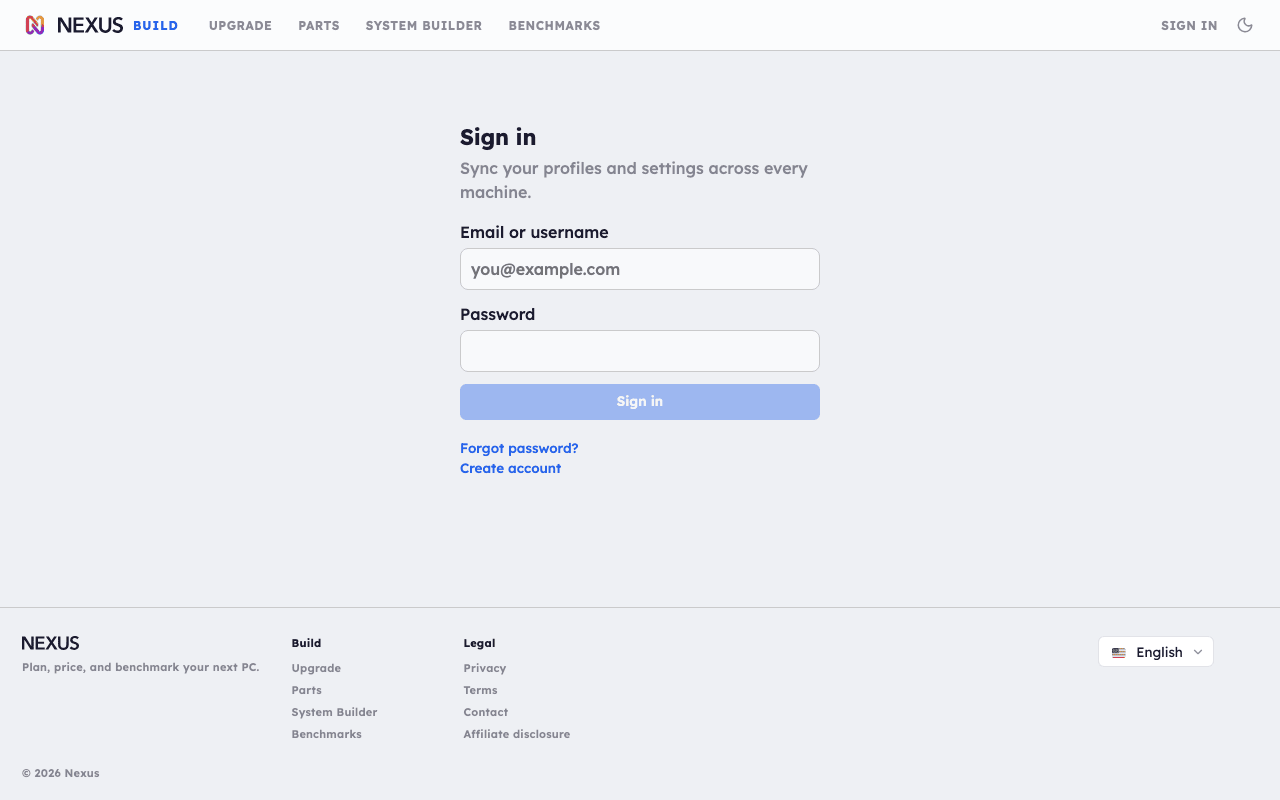1280x800 pixels.
Task: Click the Nexus colorful logo icon
Action: [x=35, y=25]
